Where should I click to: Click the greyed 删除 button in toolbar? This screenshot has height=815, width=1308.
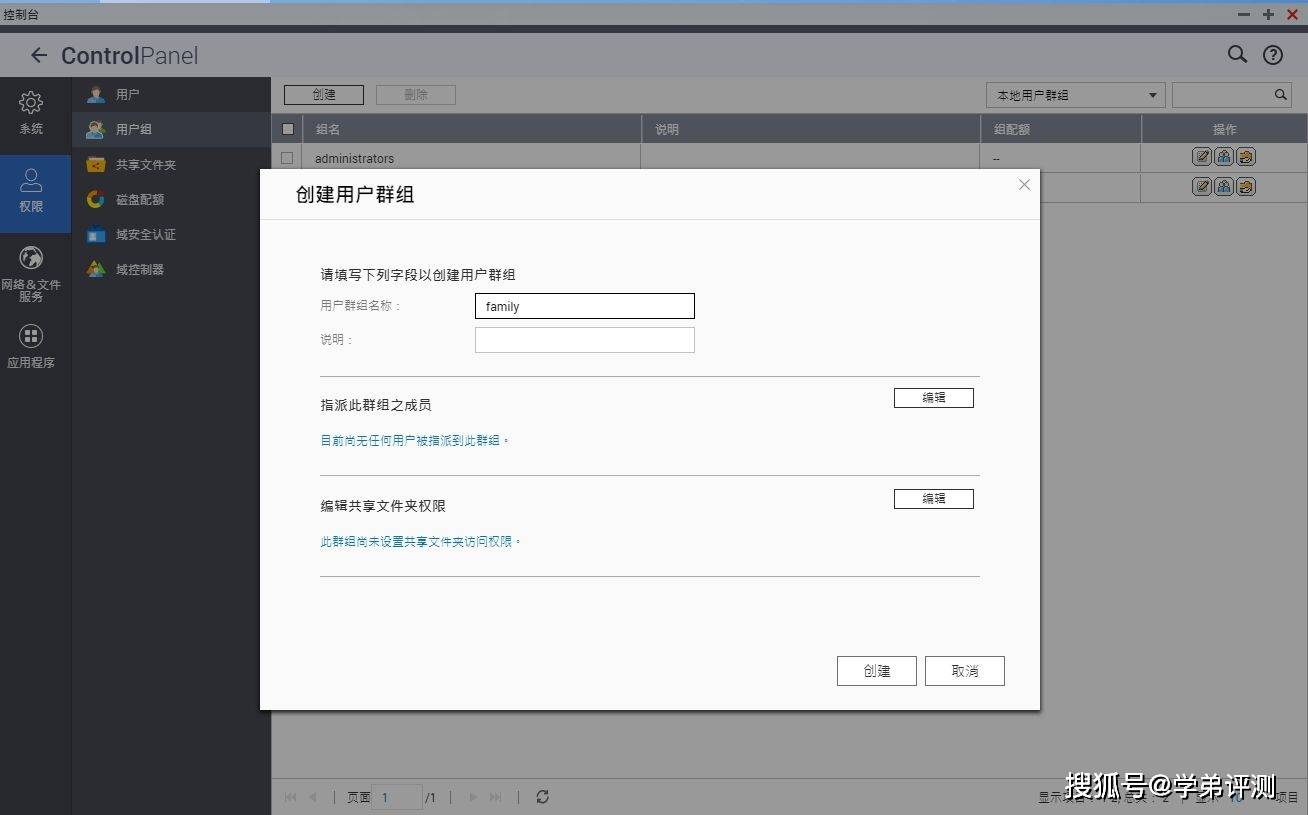pos(416,95)
